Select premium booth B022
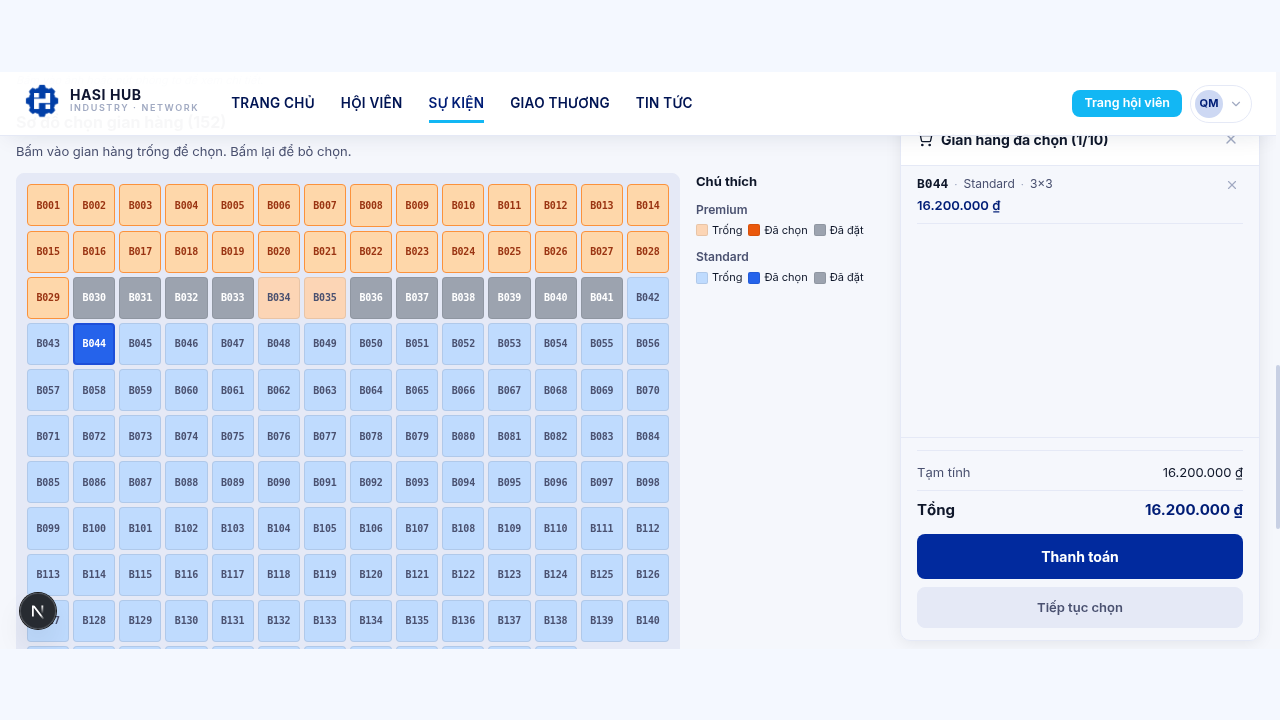 371,252
